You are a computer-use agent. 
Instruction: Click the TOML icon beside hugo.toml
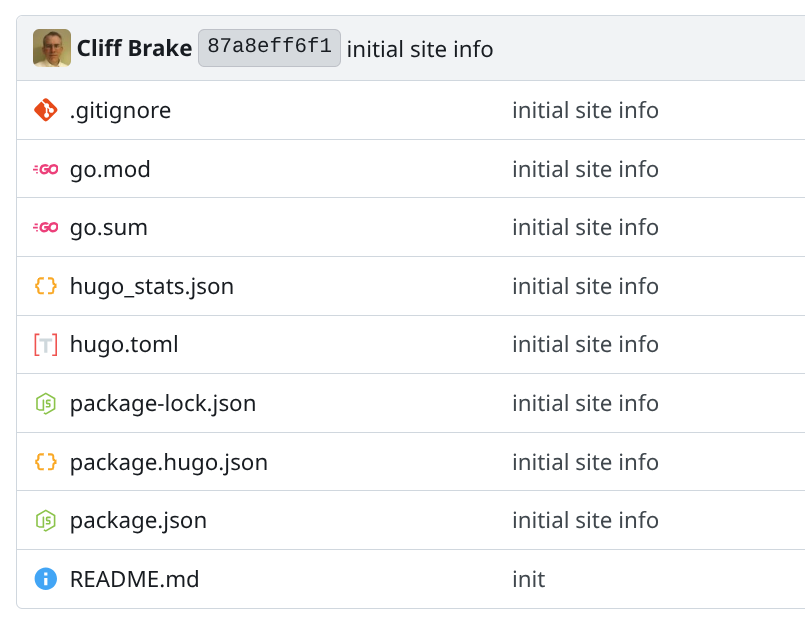click(46, 345)
